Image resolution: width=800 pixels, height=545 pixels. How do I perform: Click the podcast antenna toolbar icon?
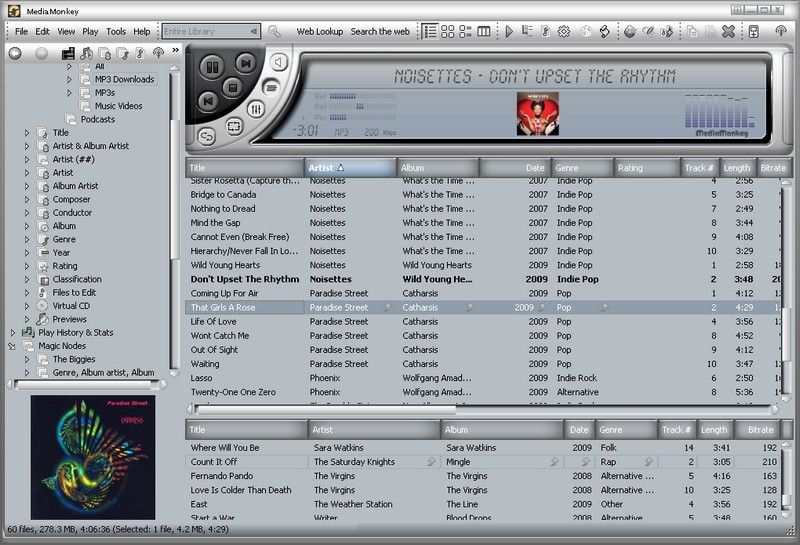(780, 31)
